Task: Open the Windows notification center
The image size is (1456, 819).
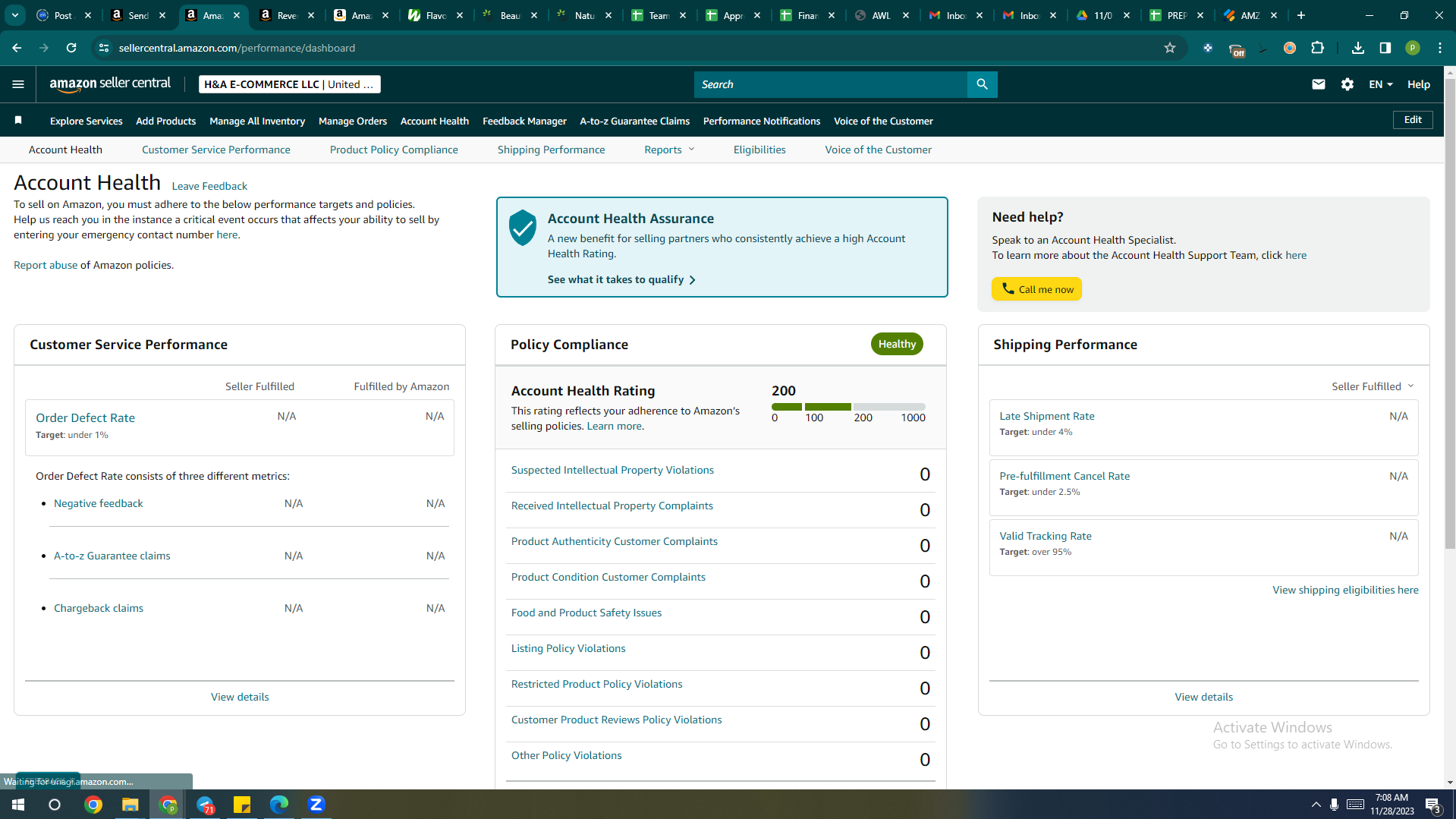Action: tap(1433, 805)
